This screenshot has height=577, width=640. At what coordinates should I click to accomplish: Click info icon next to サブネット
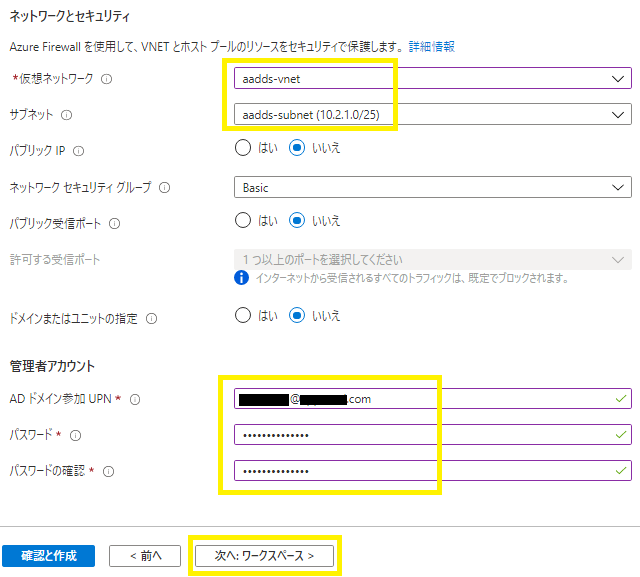[67, 115]
